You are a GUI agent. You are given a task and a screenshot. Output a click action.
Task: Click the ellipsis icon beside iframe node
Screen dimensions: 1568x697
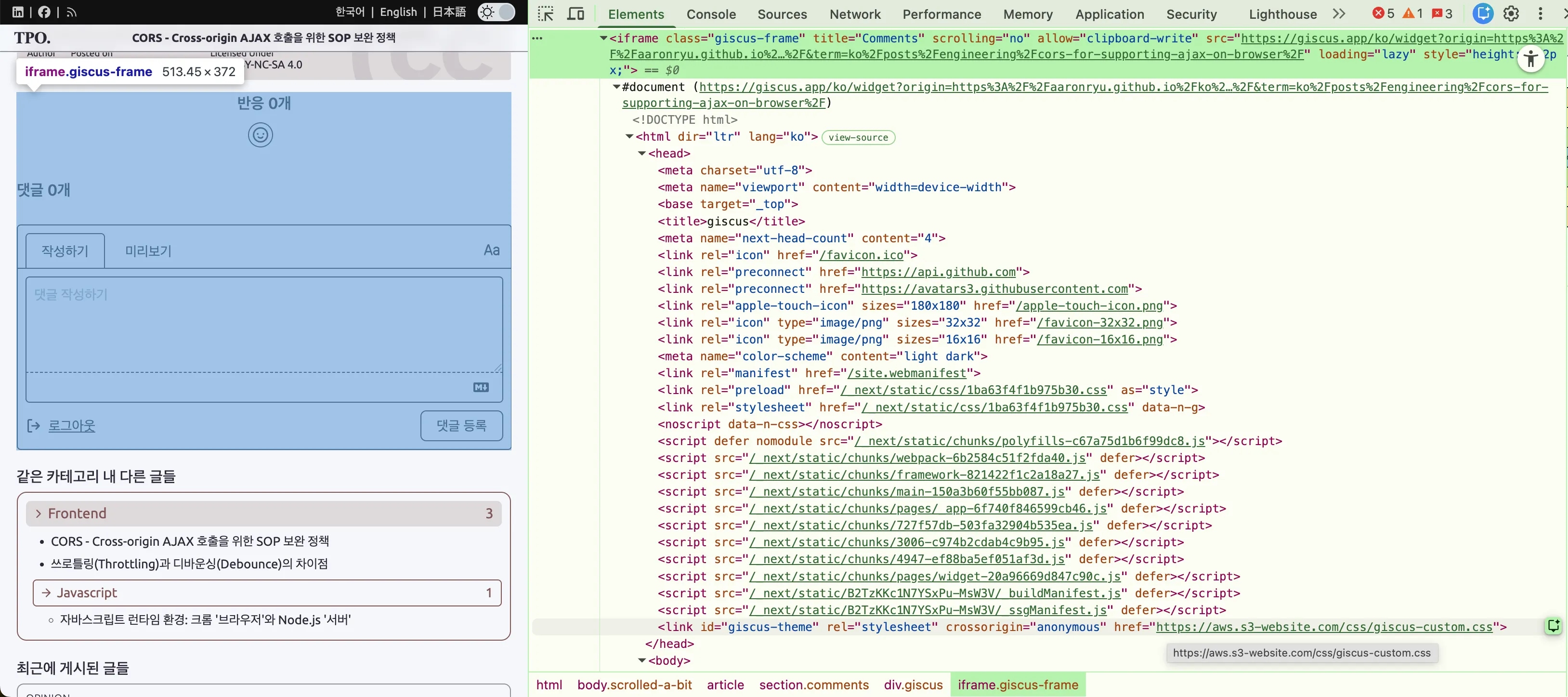pos(537,39)
